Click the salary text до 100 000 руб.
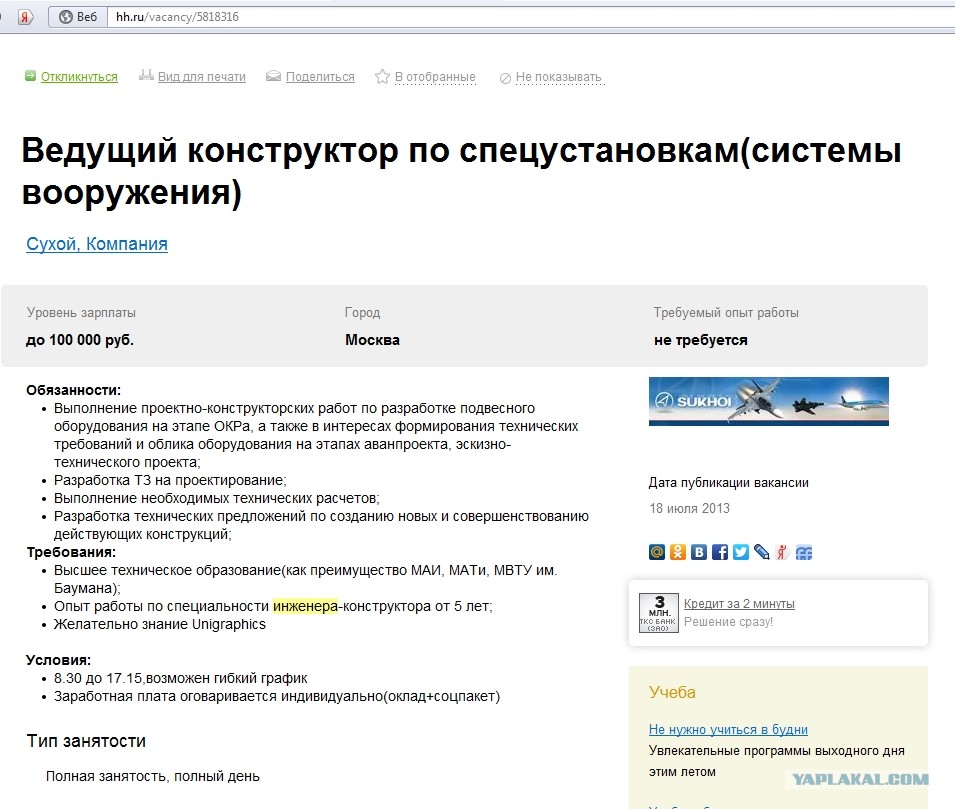Image resolution: width=955 pixels, height=809 pixels. [80, 340]
